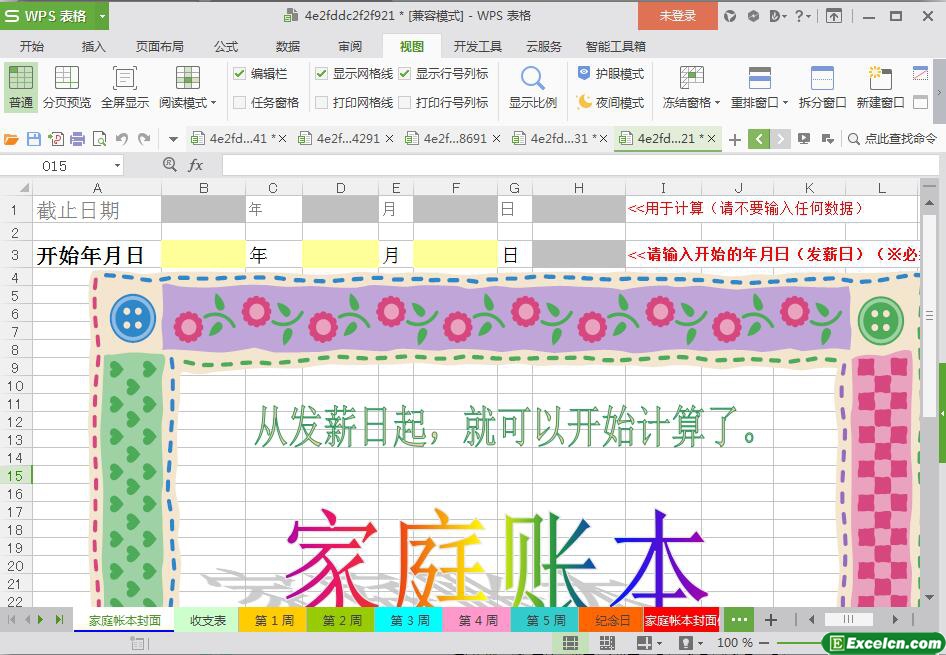The width and height of the screenshot is (946, 655).
Task: Switch to Normal view (普通) in ribbon
Action: click(21, 87)
